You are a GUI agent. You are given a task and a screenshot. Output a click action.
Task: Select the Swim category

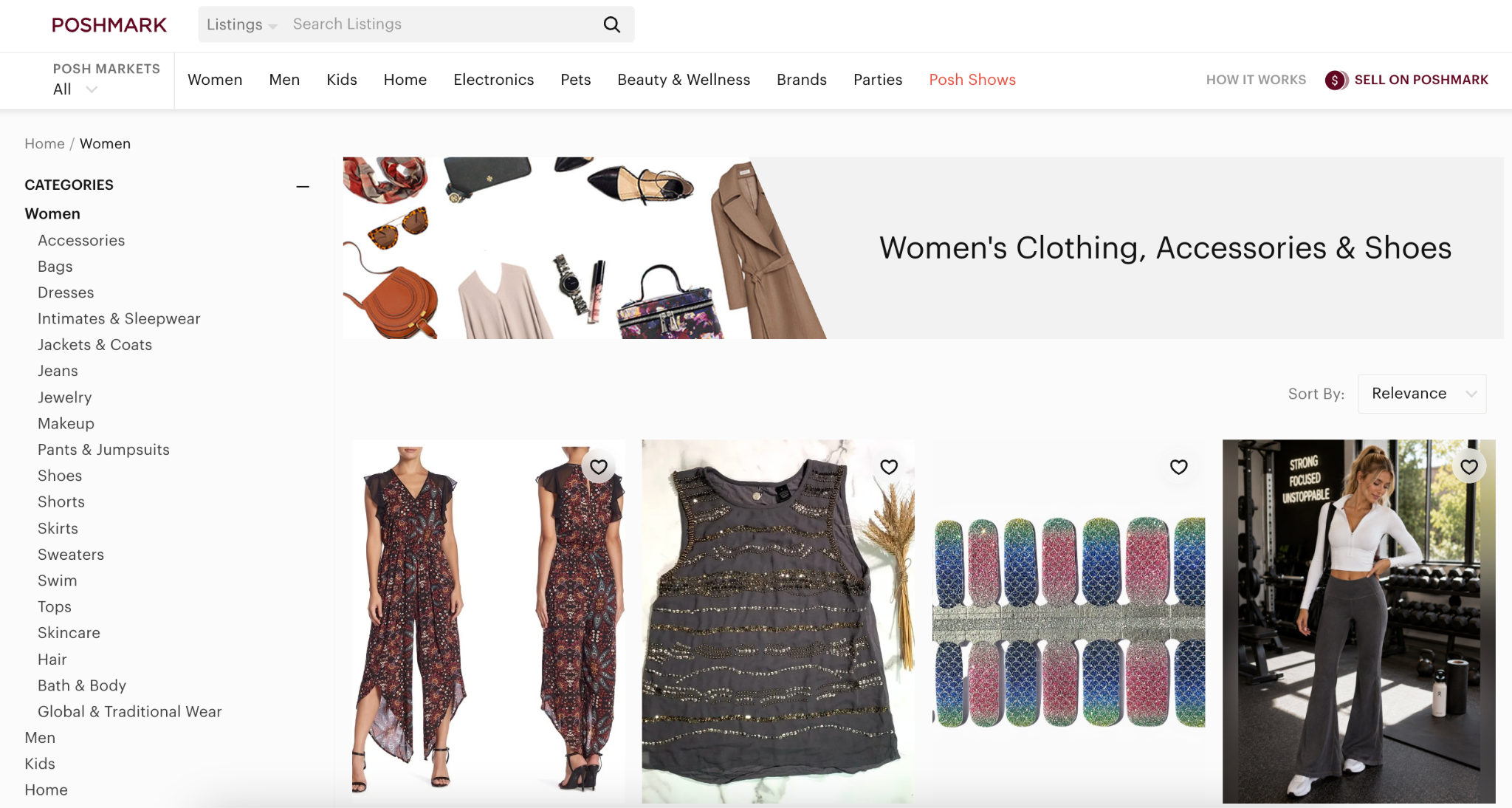[x=57, y=581]
